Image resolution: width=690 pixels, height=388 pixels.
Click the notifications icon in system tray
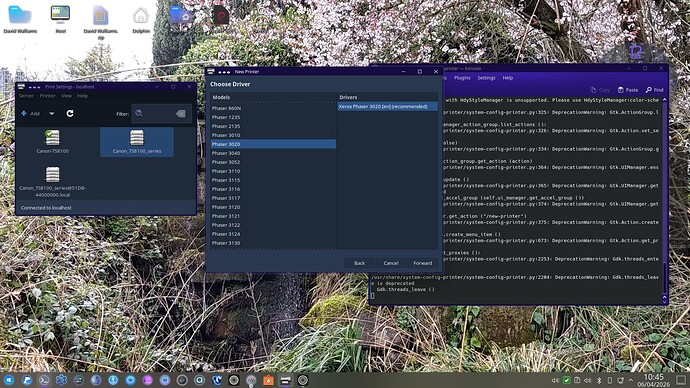(x=620, y=380)
